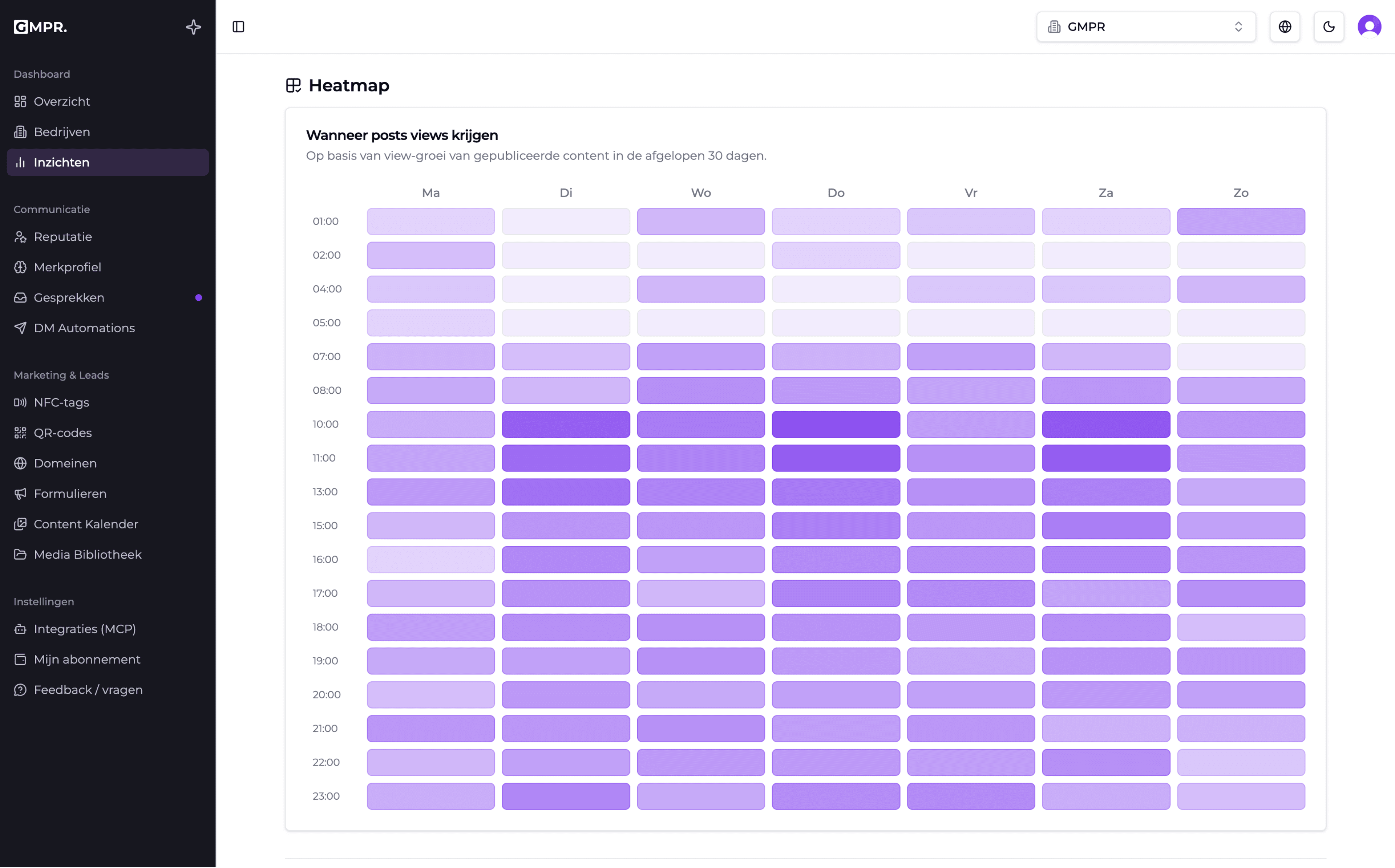Click the '10:00' row label
Image resolution: width=1395 pixels, height=868 pixels.
pyautogui.click(x=325, y=424)
